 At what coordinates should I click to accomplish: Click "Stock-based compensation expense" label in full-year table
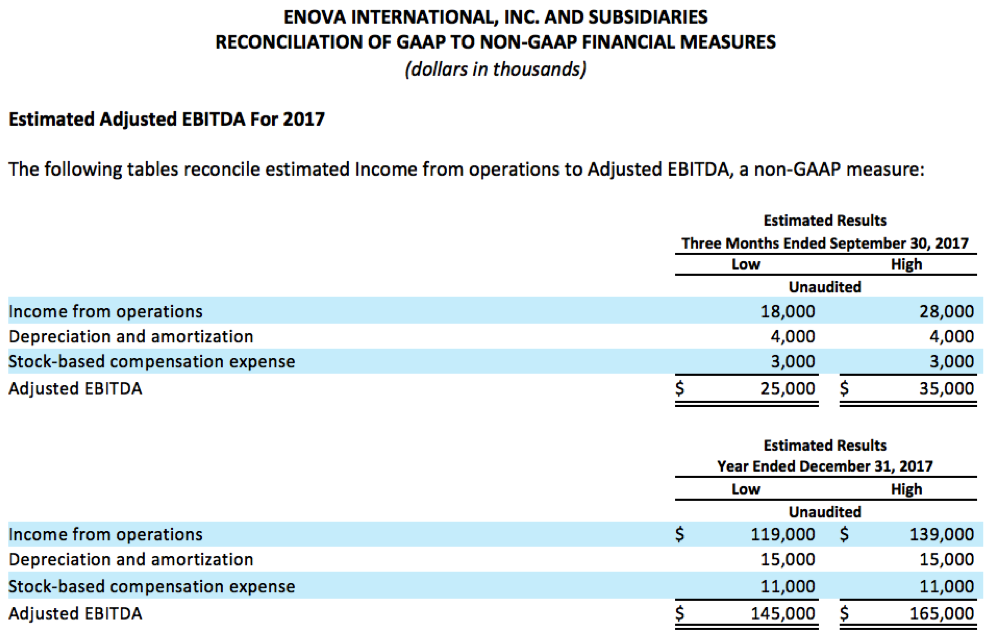(x=152, y=587)
